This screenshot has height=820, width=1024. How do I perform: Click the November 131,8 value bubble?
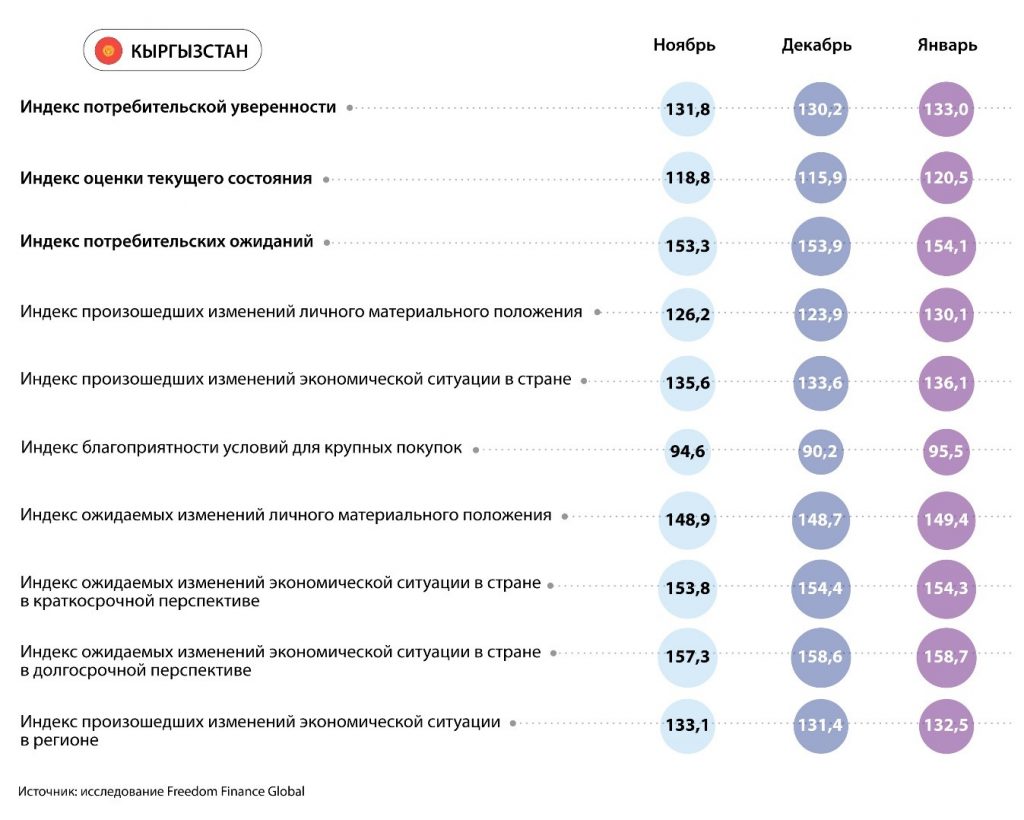[x=687, y=109]
